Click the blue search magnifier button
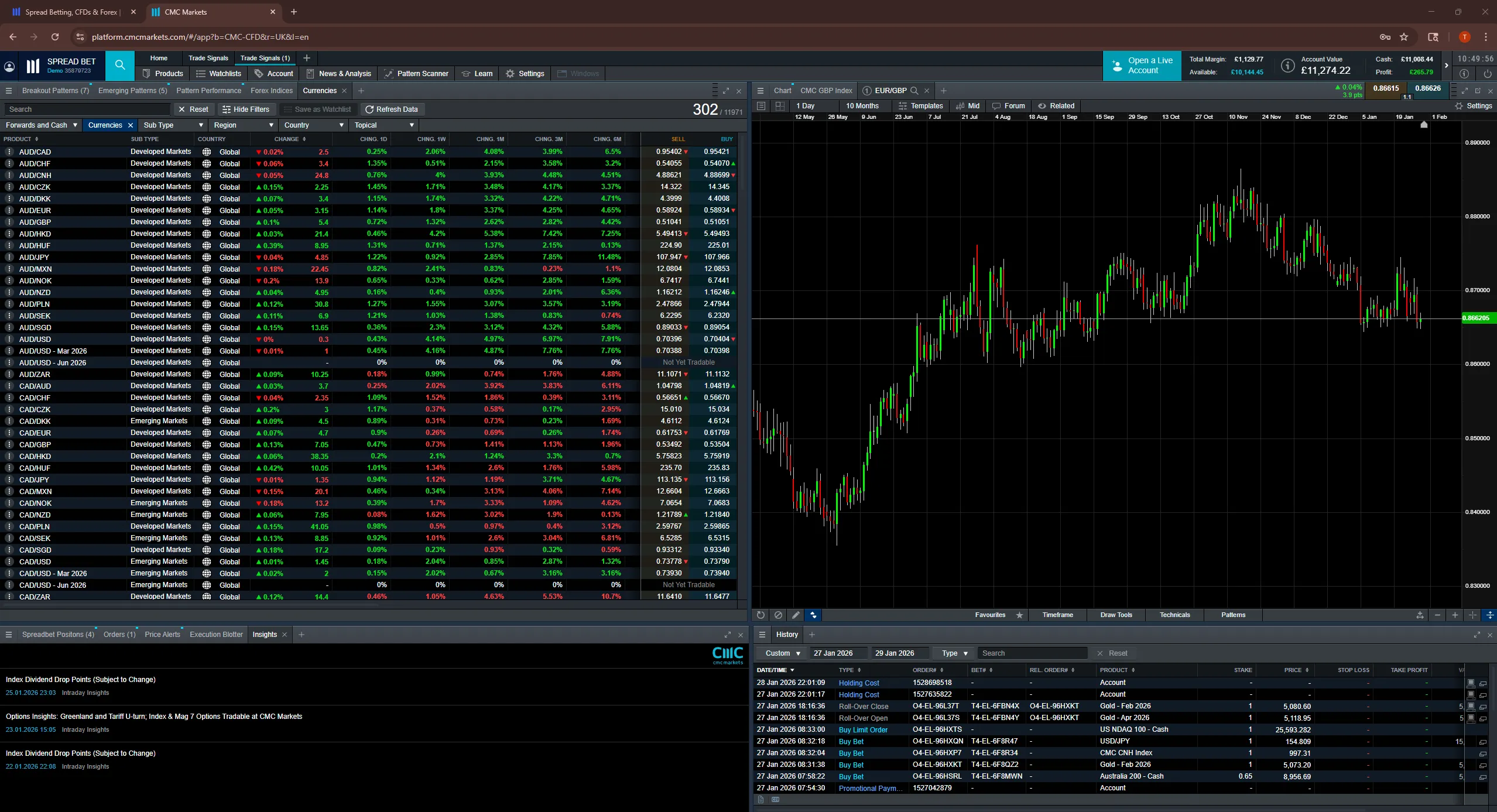 120,65
